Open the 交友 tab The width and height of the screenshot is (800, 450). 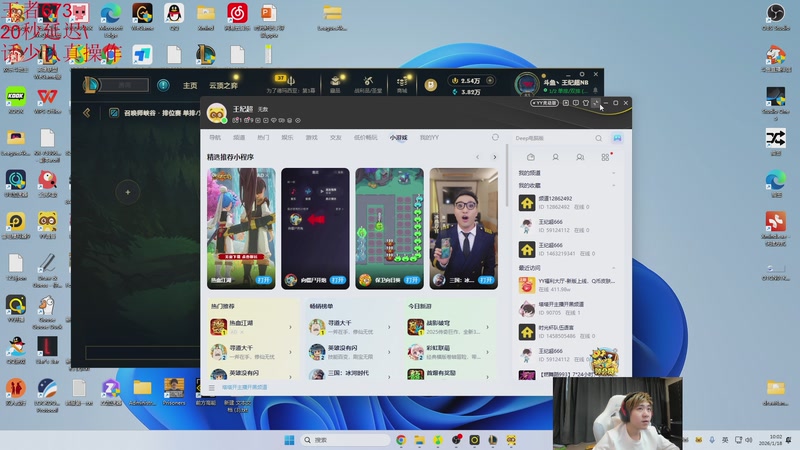[335, 138]
